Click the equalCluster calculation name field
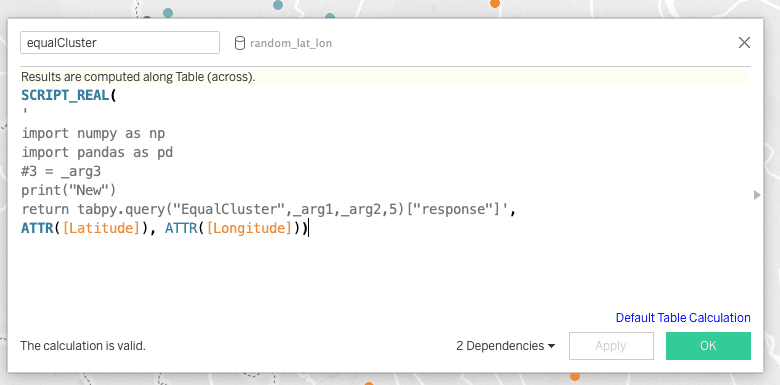The height and width of the screenshot is (385, 780). 120,43
